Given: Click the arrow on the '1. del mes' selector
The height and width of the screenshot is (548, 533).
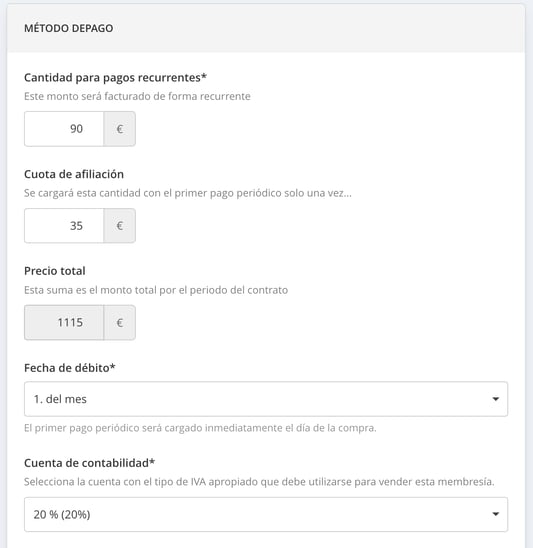Looking at the screenshot, I should [x=495, y=399].
